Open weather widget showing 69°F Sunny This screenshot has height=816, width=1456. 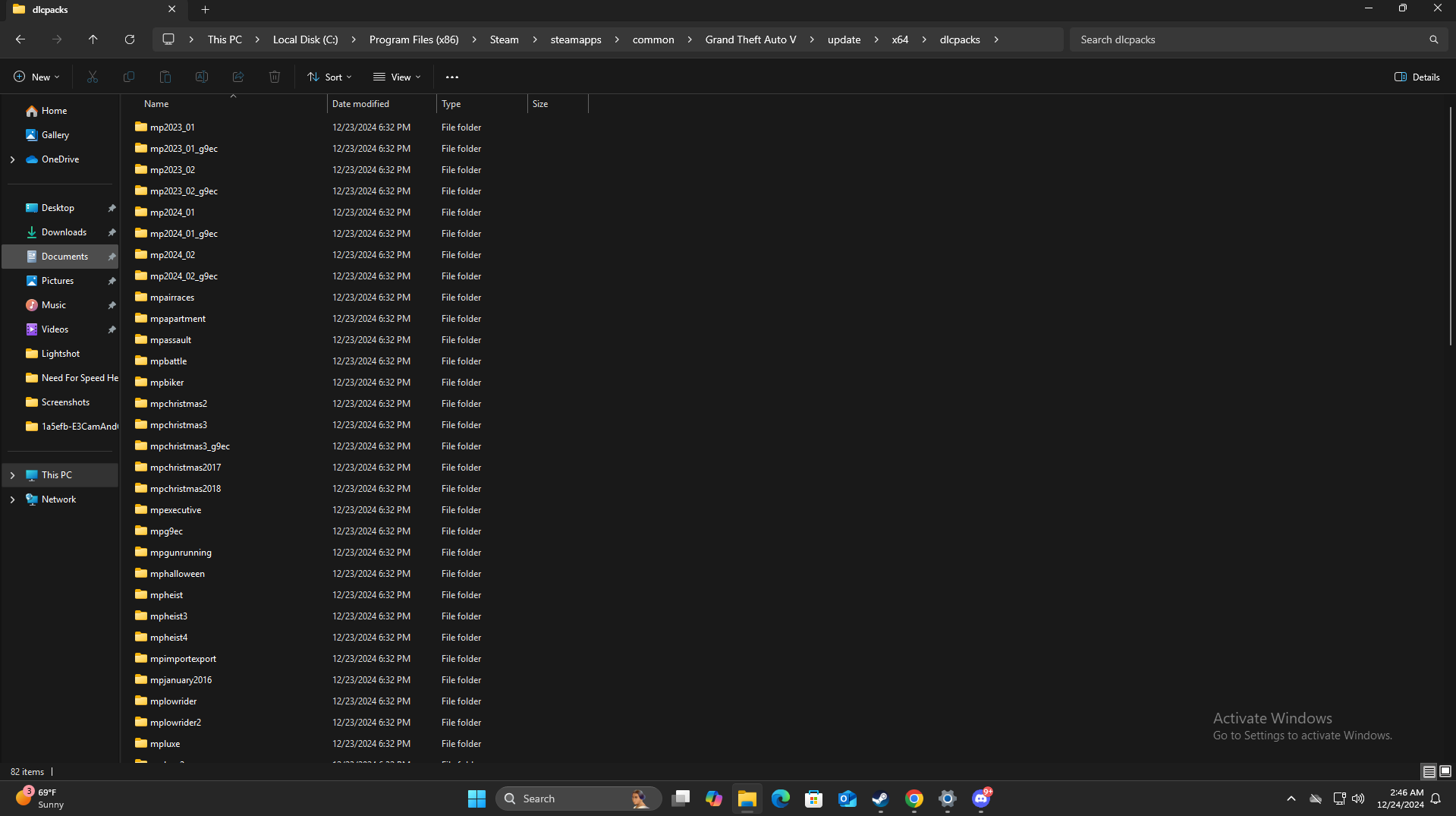point(42,799)
